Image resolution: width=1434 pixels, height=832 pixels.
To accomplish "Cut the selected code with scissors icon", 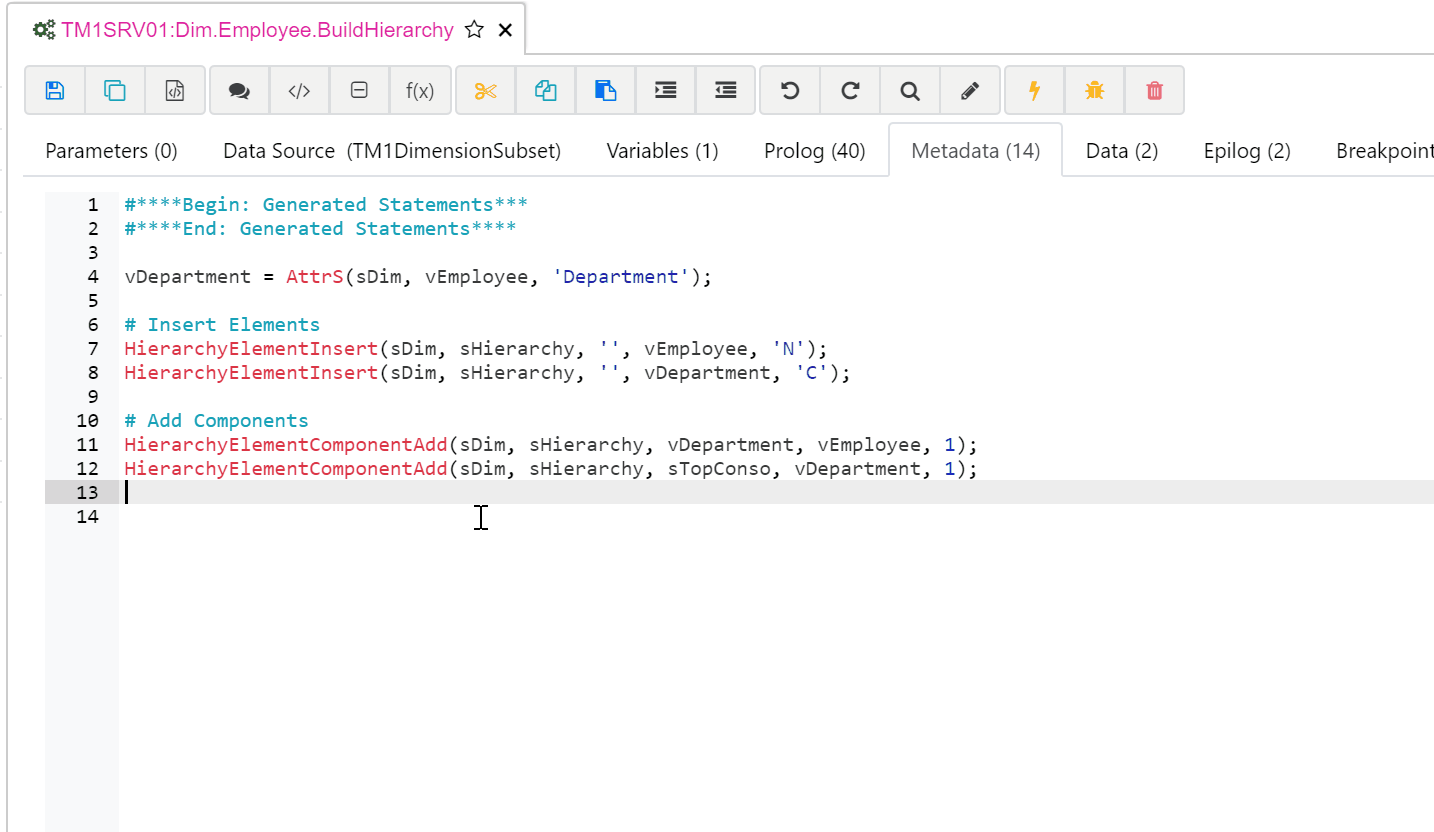I will coord(485,90).
